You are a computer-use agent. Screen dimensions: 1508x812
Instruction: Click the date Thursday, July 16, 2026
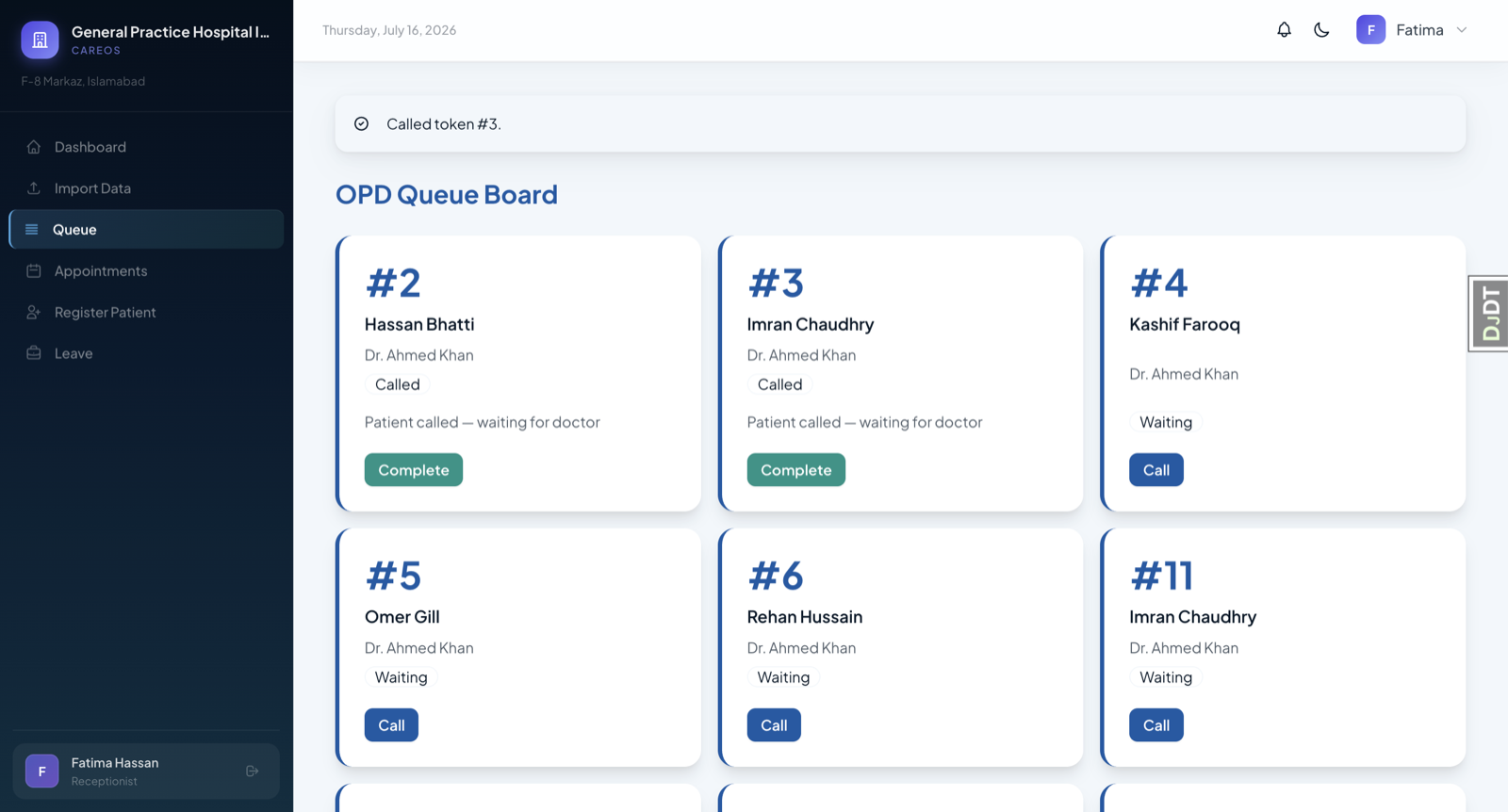(x=389, y=30)
